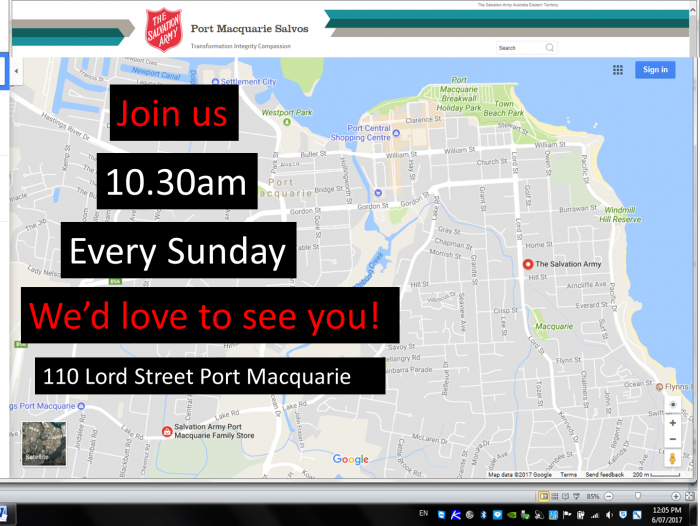
Task: Collapse the map side panel arrow
Action: [x=17, y=71]
